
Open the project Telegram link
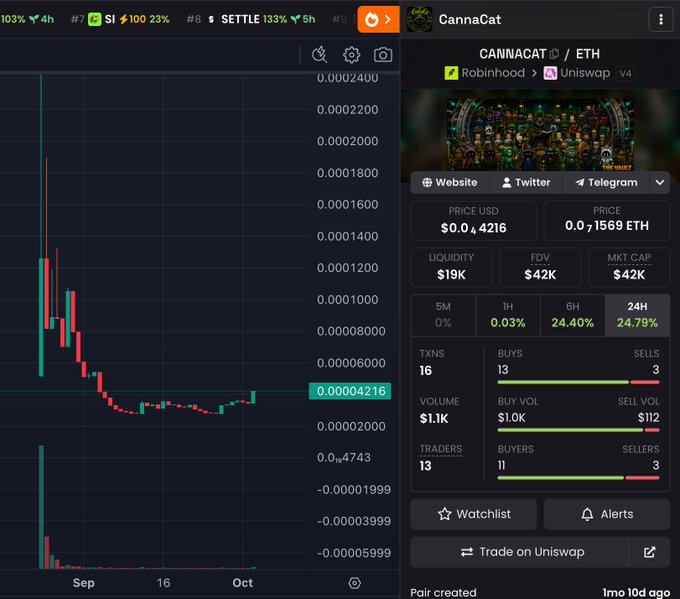tap(606, 183)
